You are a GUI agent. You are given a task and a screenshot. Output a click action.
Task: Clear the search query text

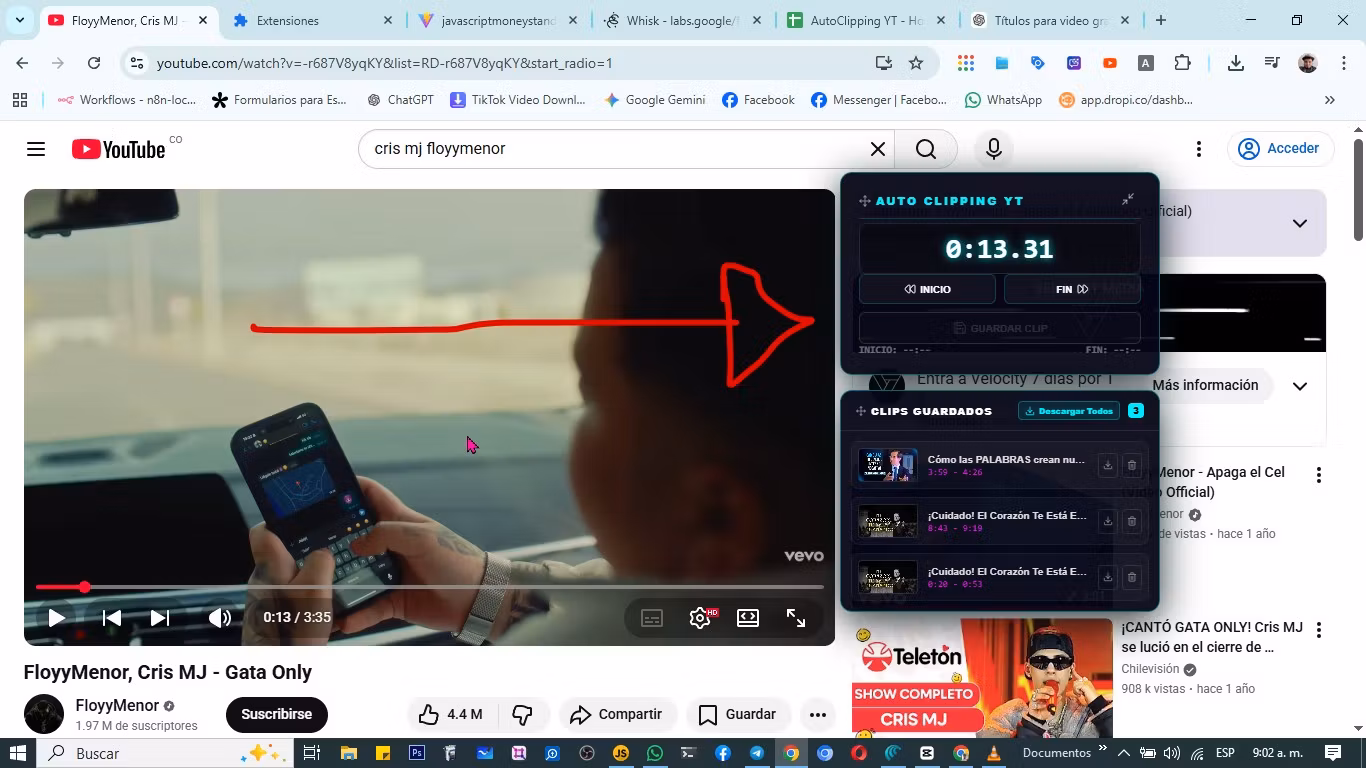coord(878,149)
